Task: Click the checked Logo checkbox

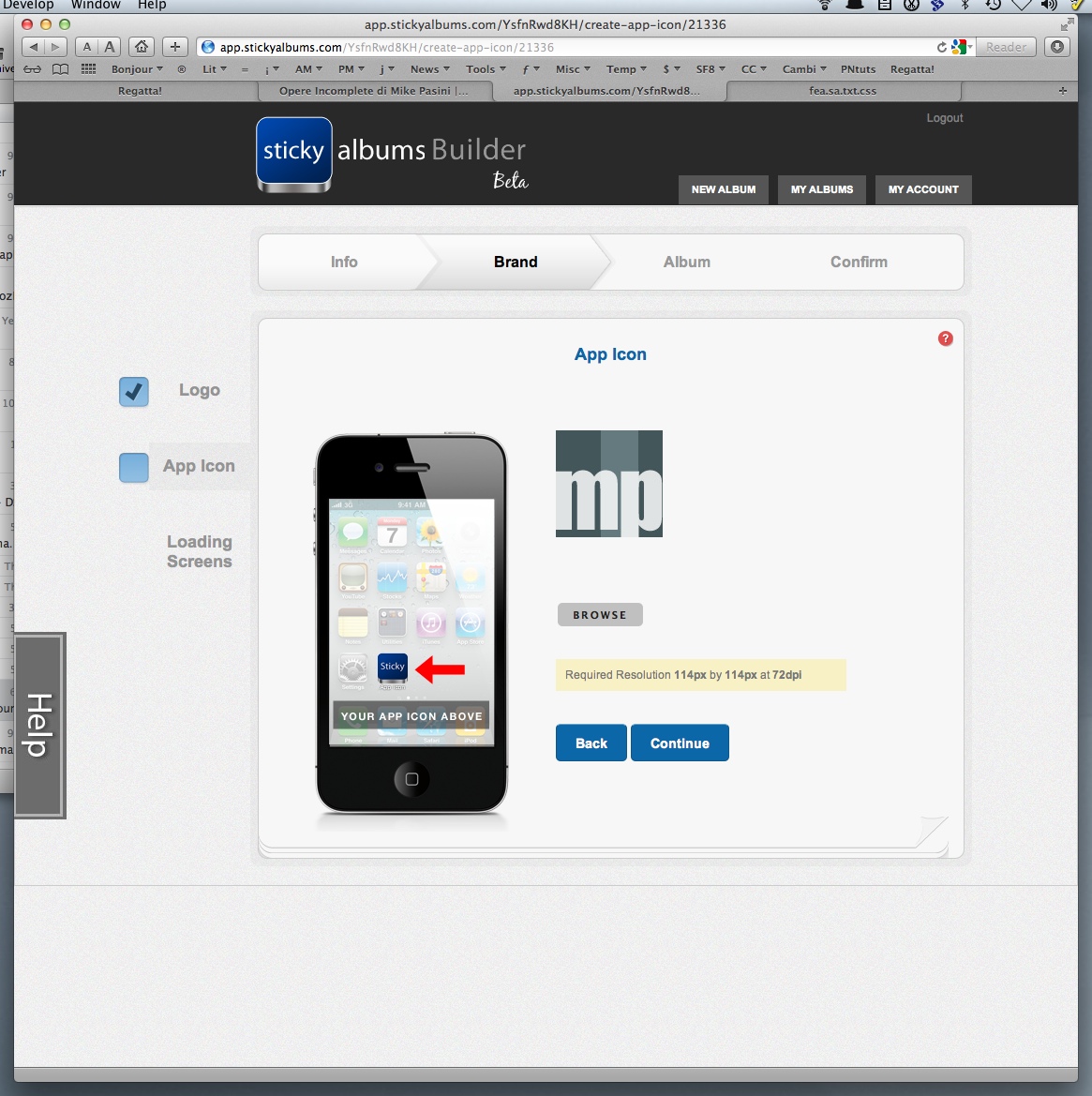Action: point(134,392)
